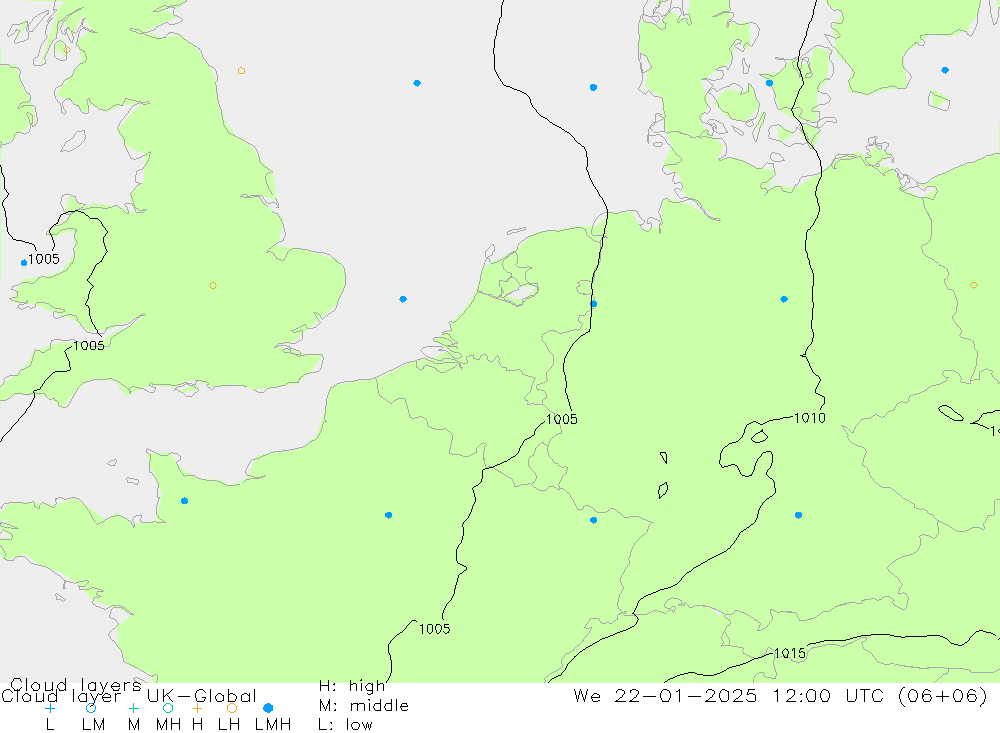Click the green circle MH legend symbol
The height and width of the screenshot is (733, 1000).
(168, 708)
